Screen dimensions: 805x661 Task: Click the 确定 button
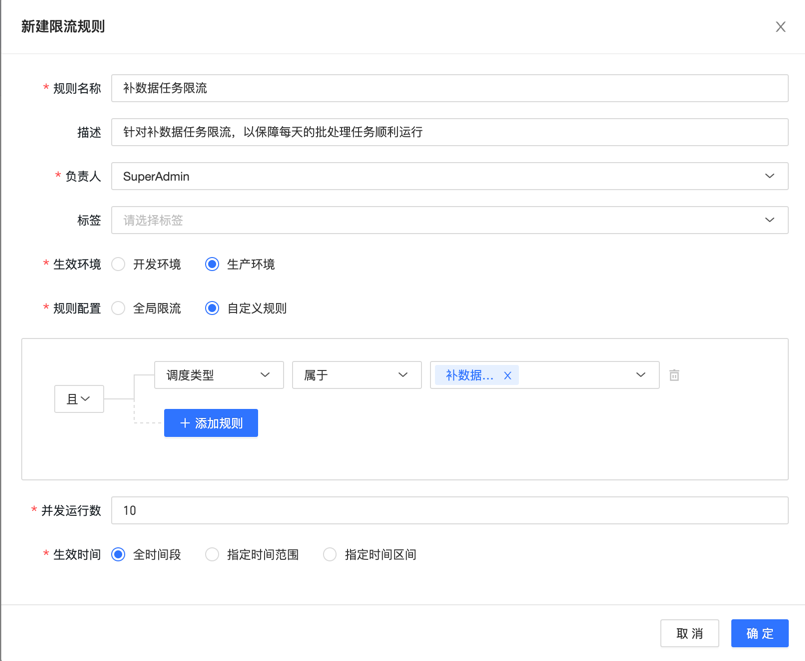[x=760, y=633]
